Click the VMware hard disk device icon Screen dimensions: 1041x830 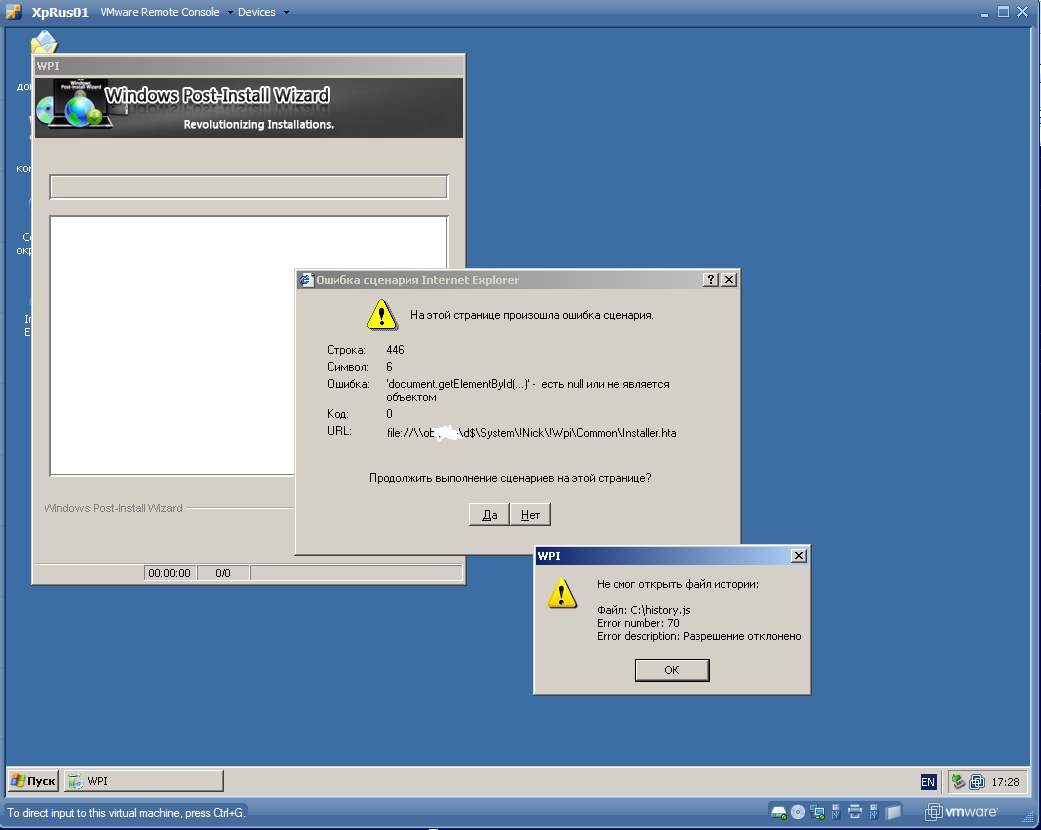[779, 812]
